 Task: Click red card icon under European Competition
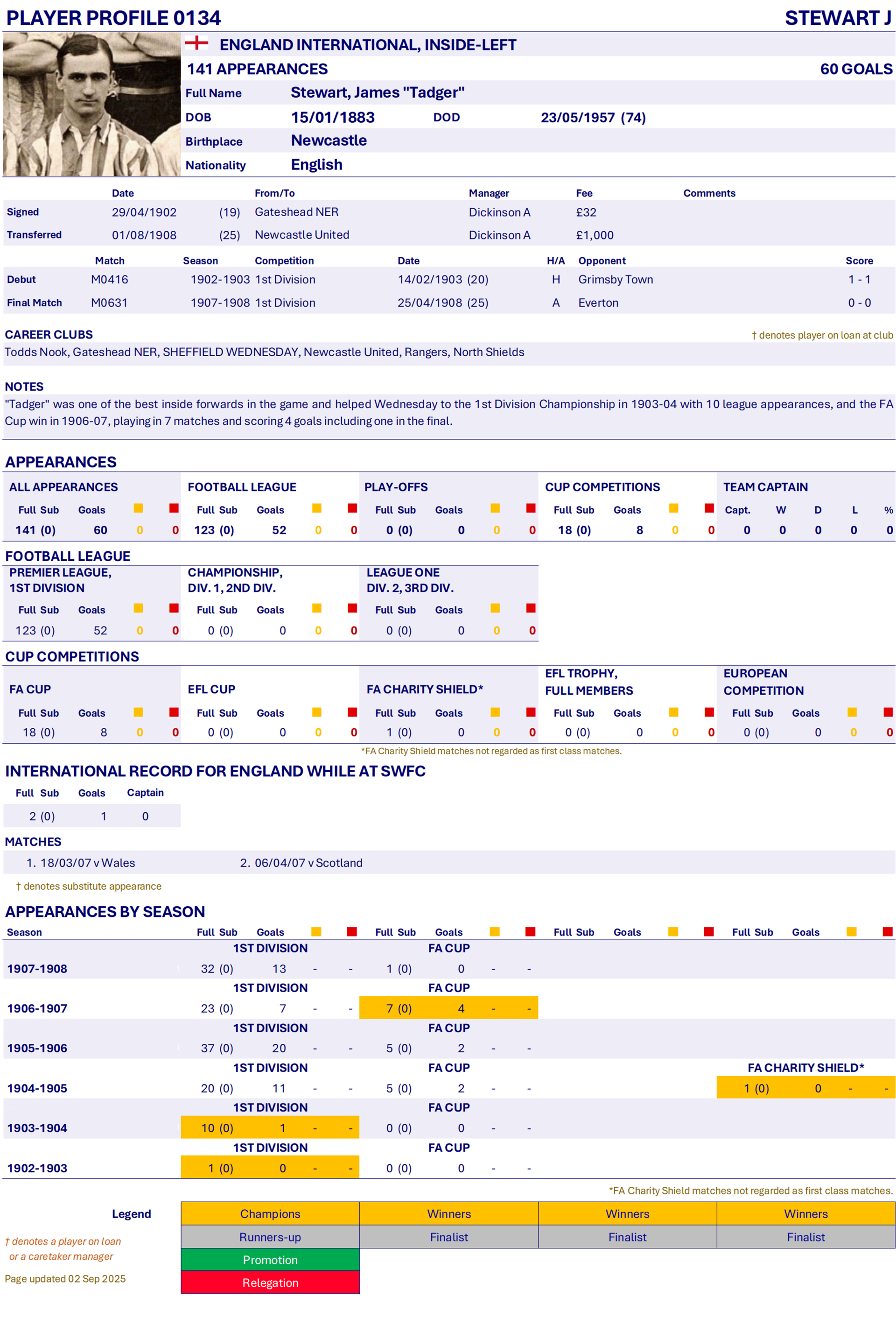coord(888,712)
